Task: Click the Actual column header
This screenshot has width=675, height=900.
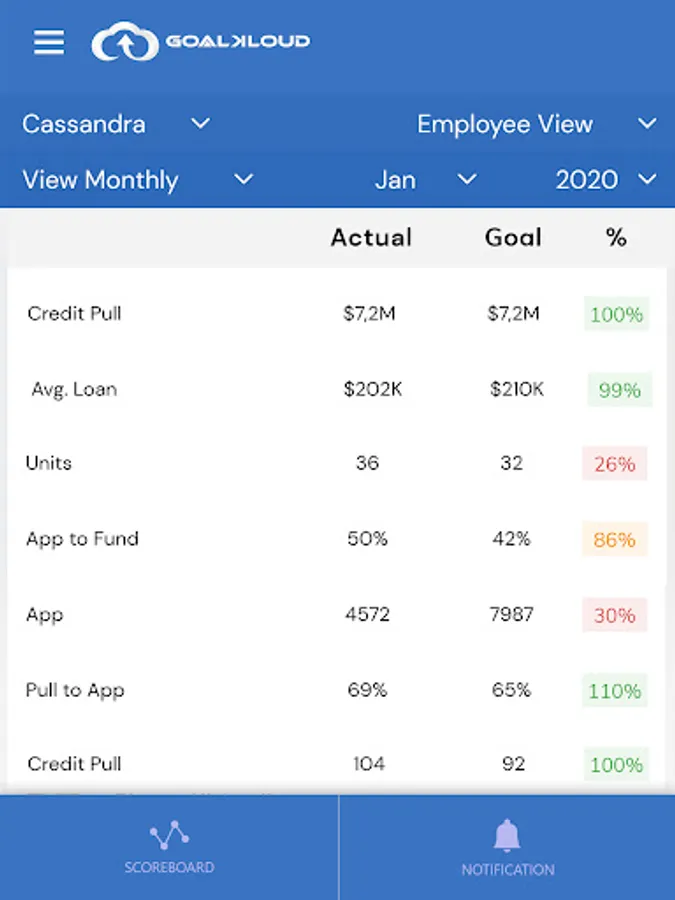Action: click(371, 237)
